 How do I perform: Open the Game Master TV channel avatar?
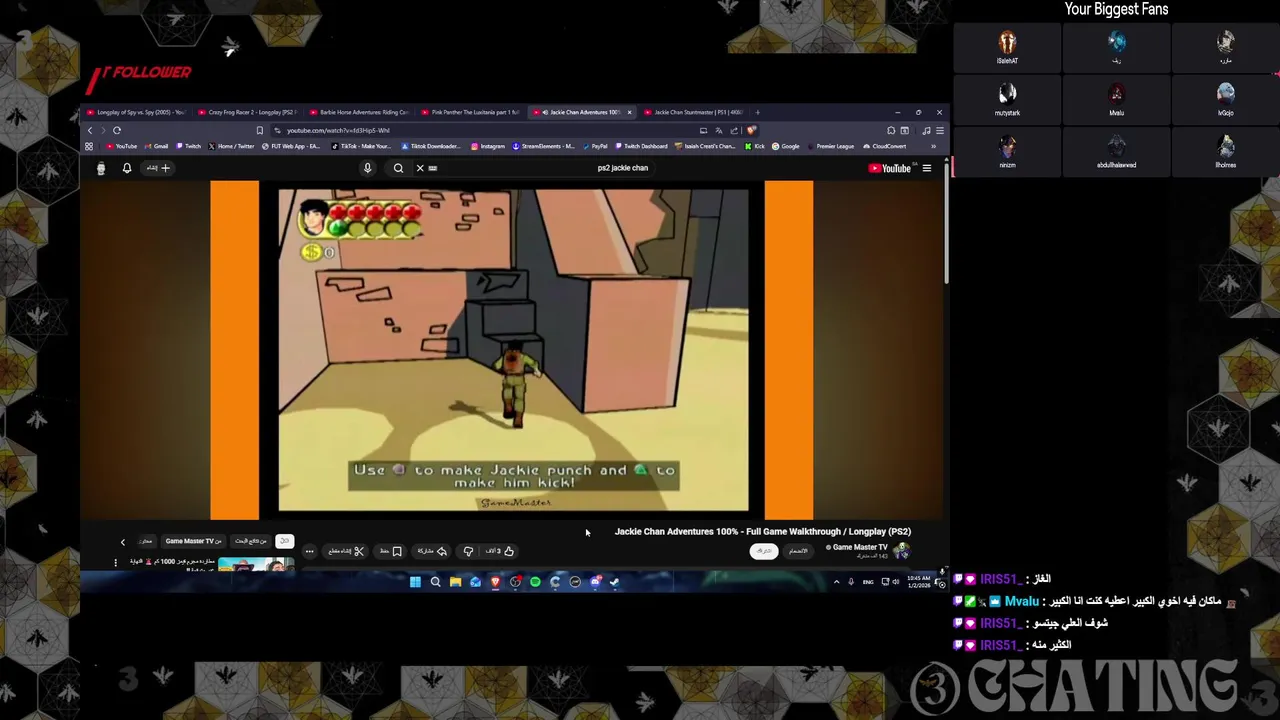(x=902, y=550)
